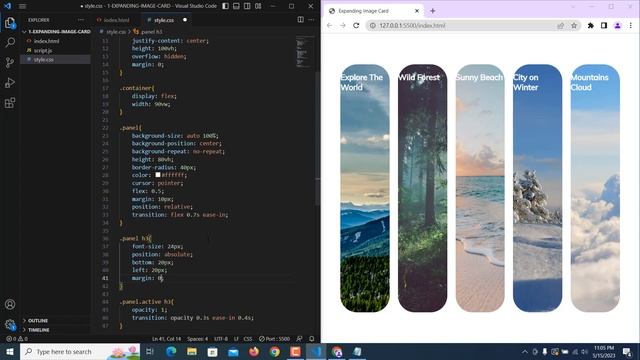Open the VS Code hamburger application menu
640x360 pixels.
22,6
